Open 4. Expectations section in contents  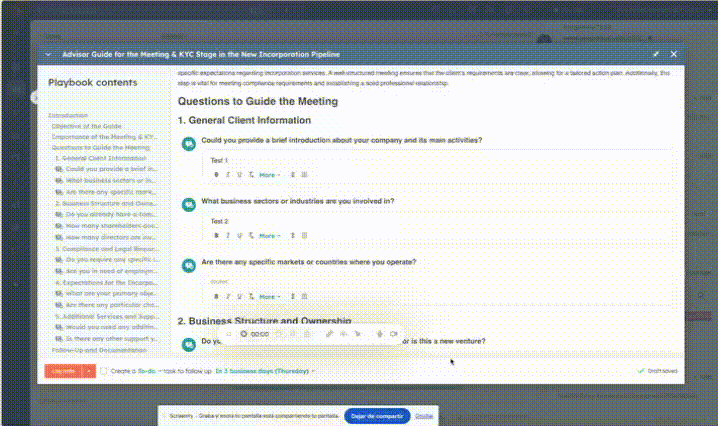106,283
